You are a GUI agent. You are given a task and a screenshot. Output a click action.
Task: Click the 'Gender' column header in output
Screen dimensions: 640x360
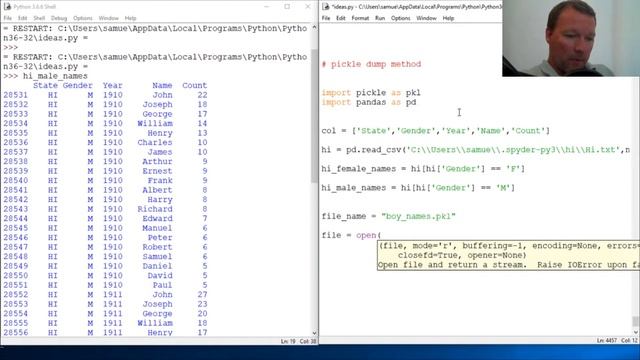(x=78, y=85)
